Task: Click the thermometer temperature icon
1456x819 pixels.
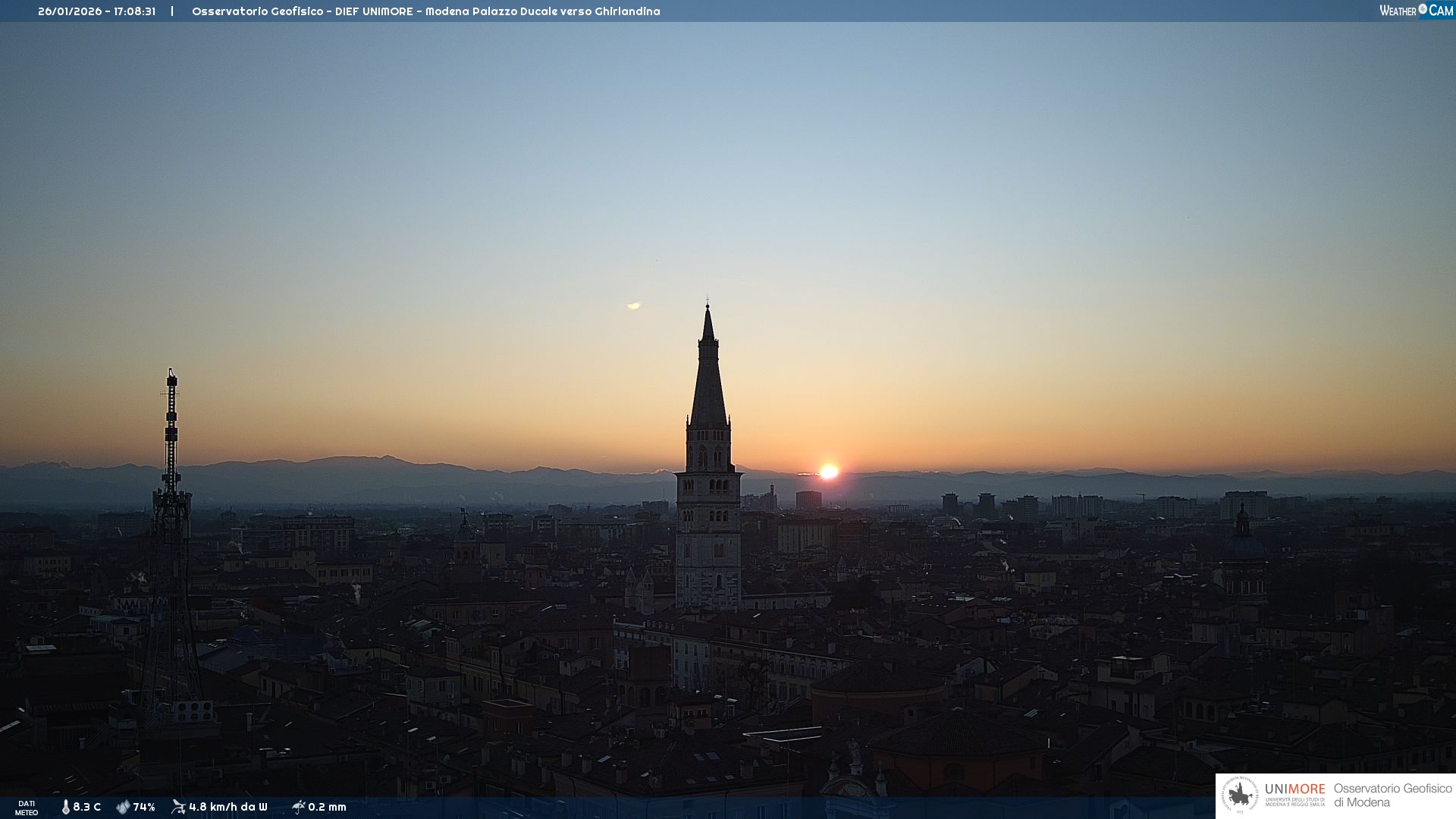Action: (x=65, y=807)
